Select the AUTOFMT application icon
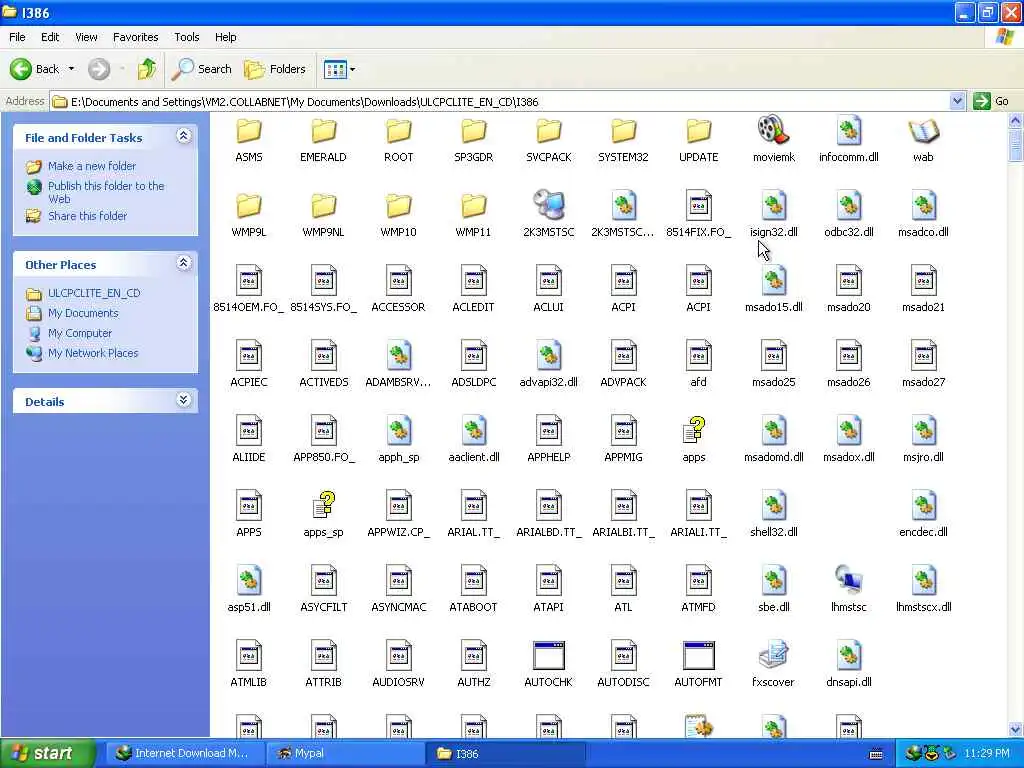The height and width of the screenshot is (768, 1024). 698,656
